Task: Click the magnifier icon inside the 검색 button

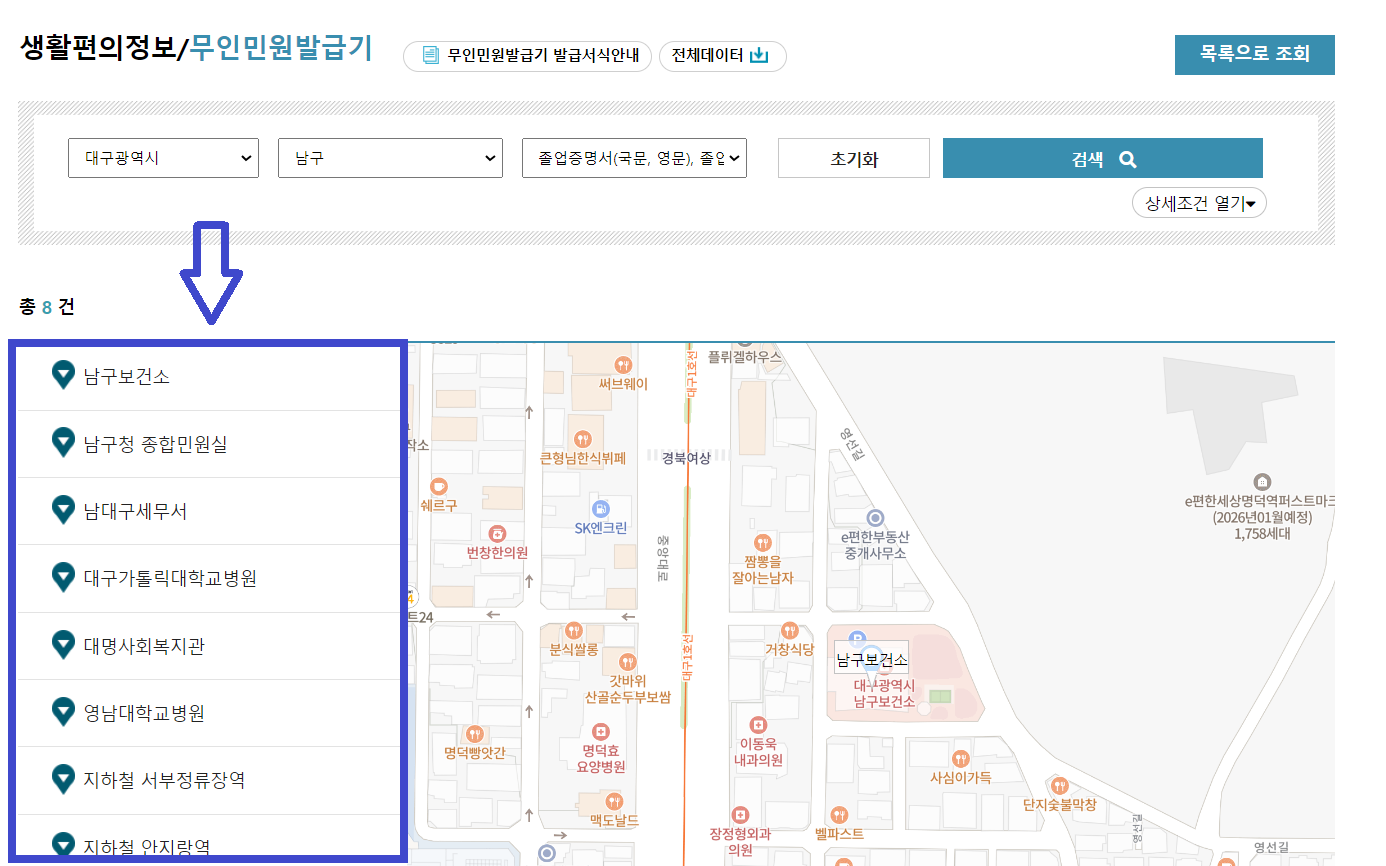Action: [x=1128, y=157]
